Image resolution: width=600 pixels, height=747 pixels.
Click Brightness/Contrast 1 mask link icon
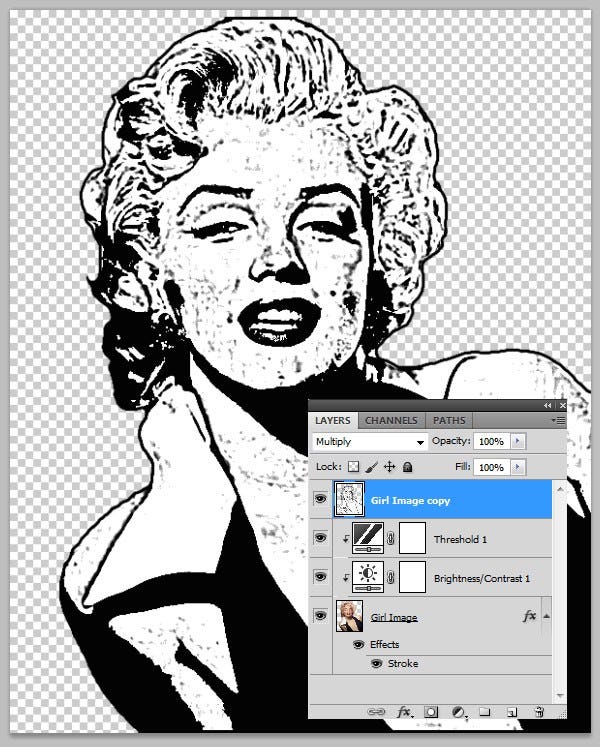(391, 578)
